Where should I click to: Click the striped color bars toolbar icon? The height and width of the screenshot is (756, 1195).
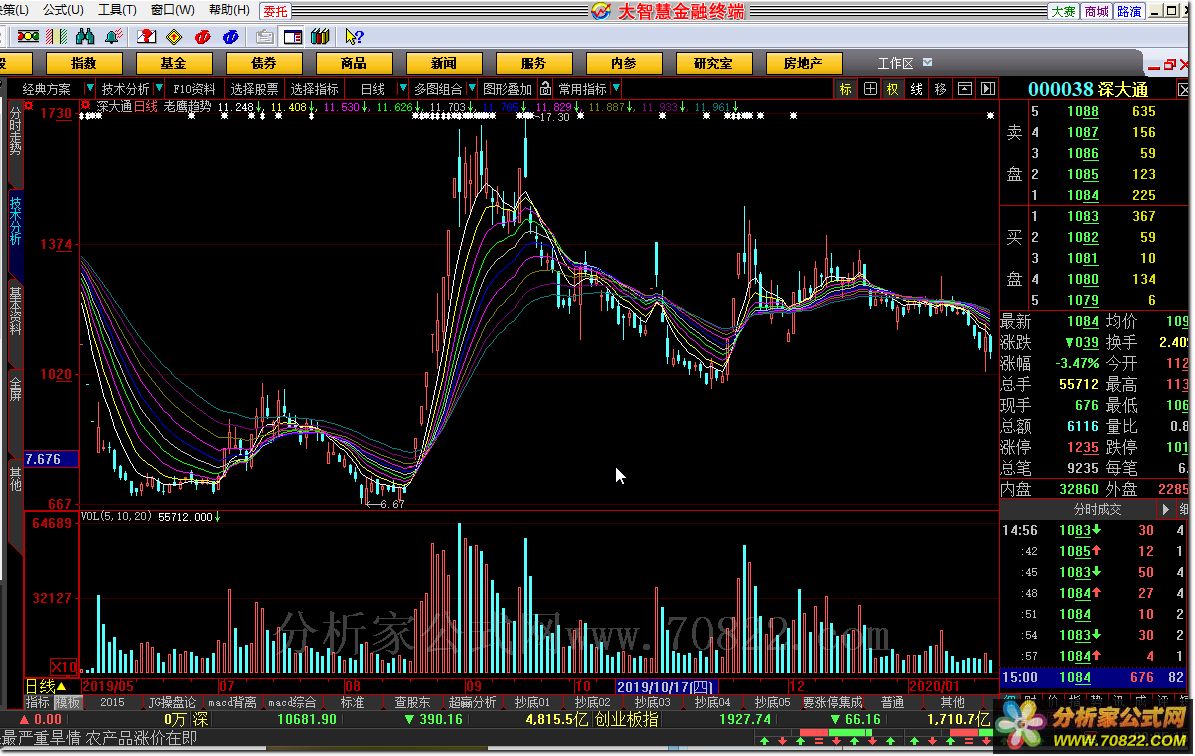56,36
